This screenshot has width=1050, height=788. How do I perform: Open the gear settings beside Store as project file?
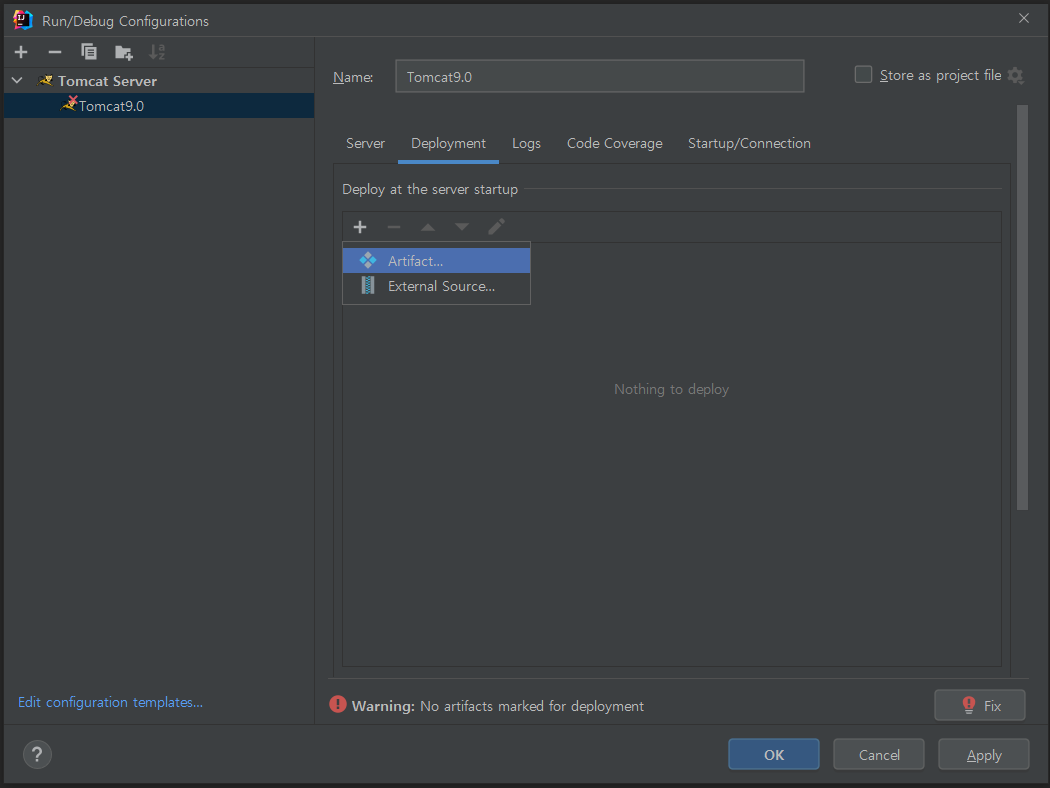tap(1016, 76)
